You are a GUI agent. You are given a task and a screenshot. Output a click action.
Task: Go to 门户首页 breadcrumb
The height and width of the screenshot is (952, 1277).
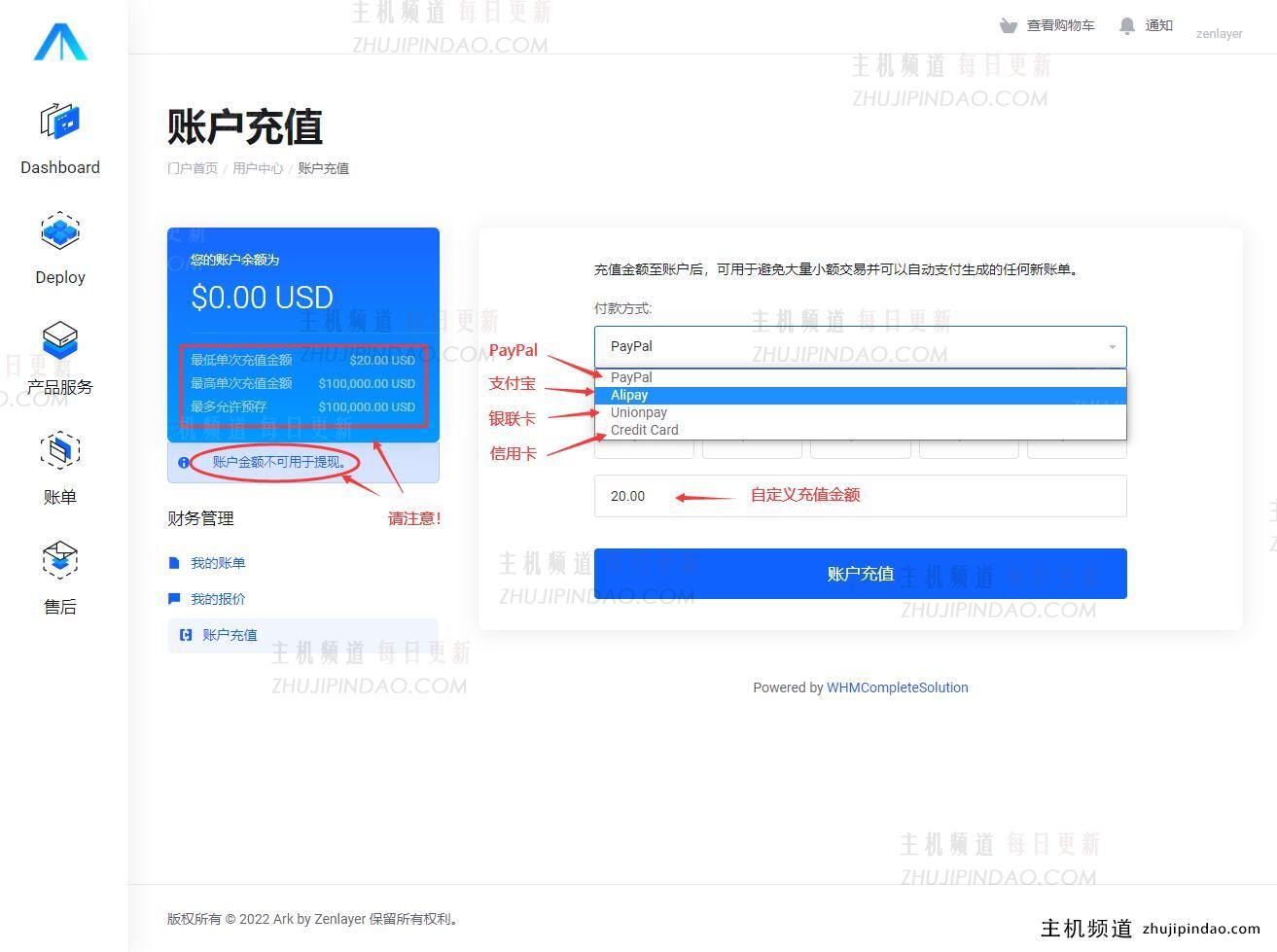pyautogui.click(x=193, y=168)
